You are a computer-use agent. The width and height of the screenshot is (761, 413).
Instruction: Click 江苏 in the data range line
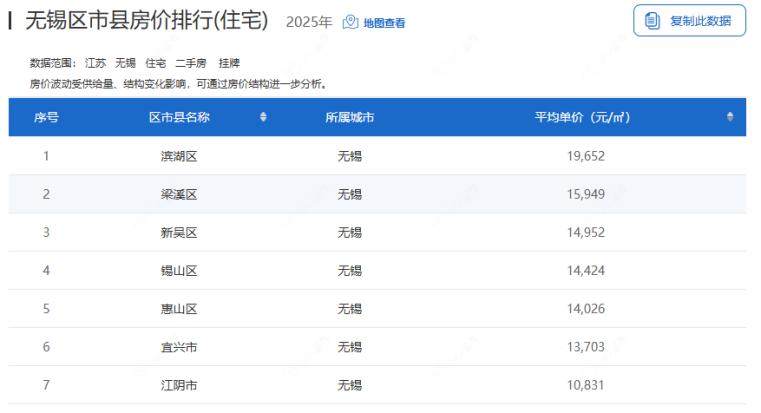click(95, 63)
